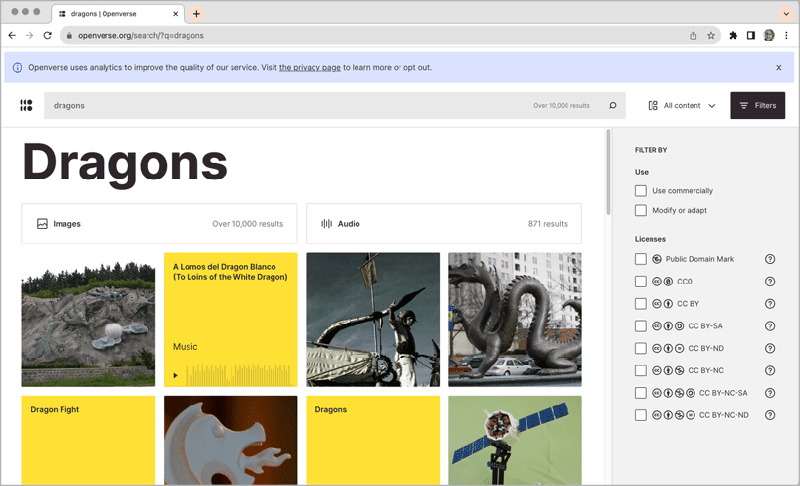
Task: Click the share icon in the address bar
Action: tap(693, 36)
